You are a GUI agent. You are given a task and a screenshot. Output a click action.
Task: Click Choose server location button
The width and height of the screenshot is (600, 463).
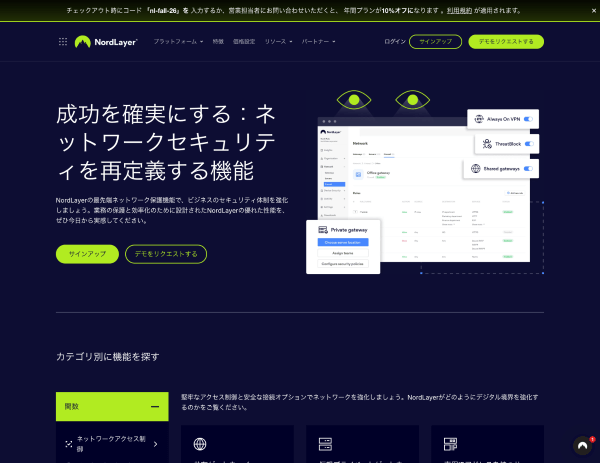(x=343, y=242)
